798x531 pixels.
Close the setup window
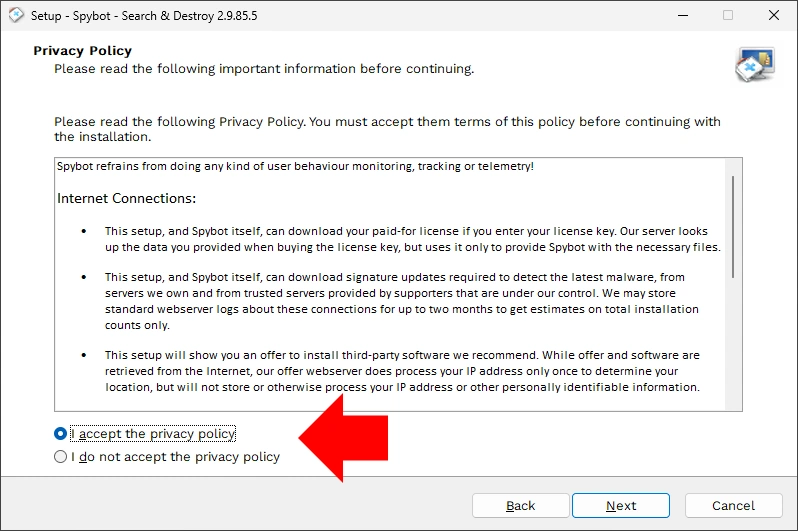click(x=774, y=15)
